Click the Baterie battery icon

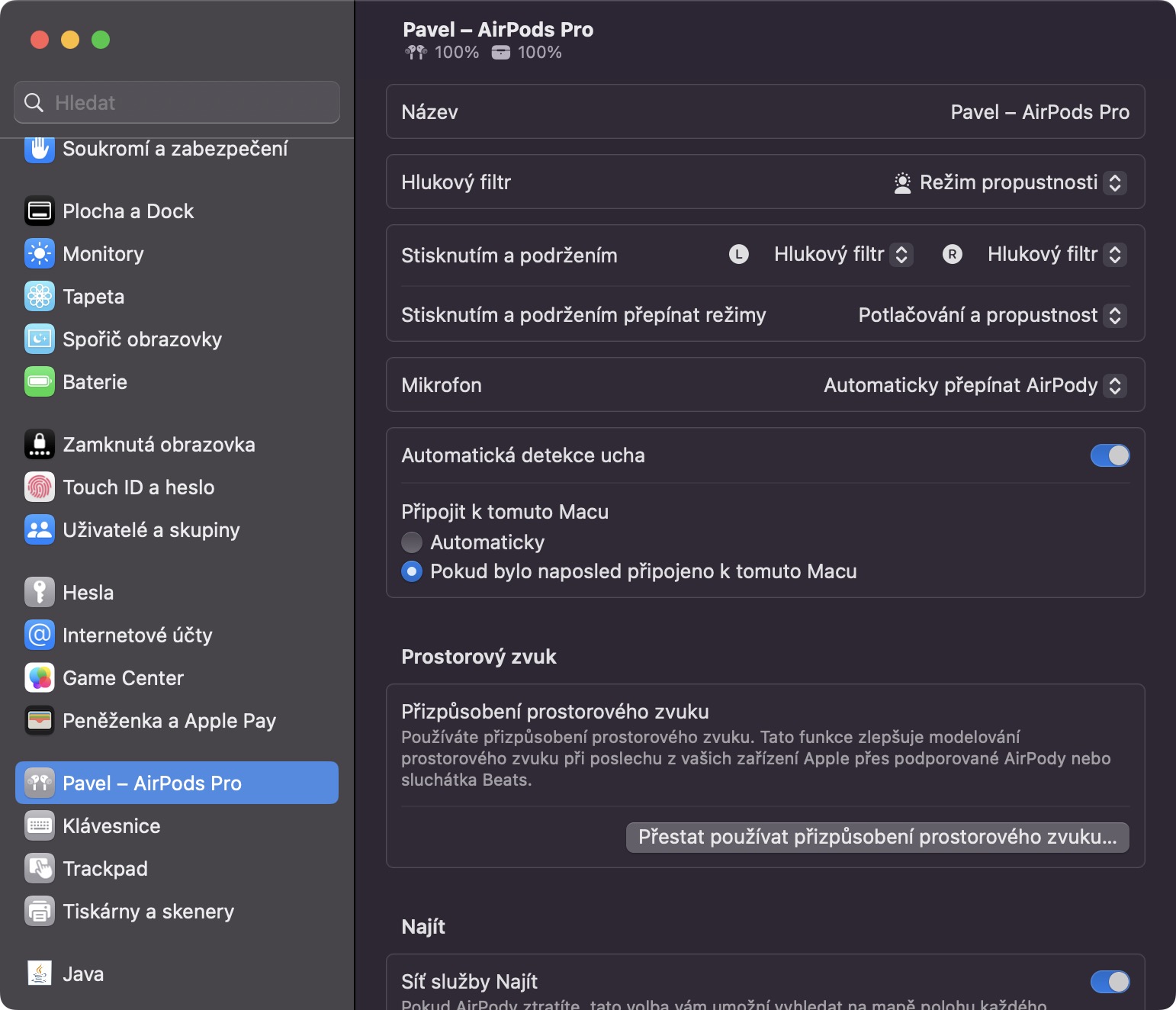40,382
